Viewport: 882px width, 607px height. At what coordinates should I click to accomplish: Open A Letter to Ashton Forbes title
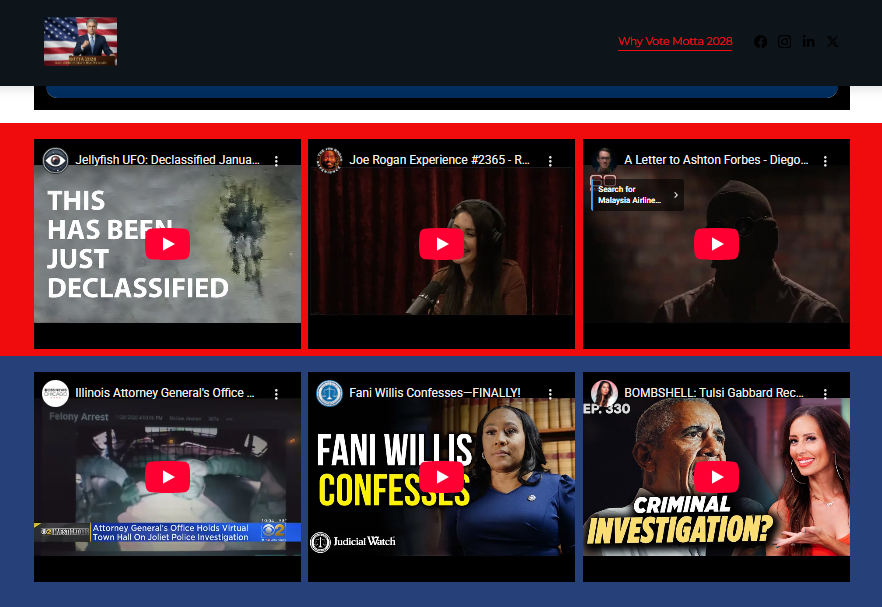(716, 160)
